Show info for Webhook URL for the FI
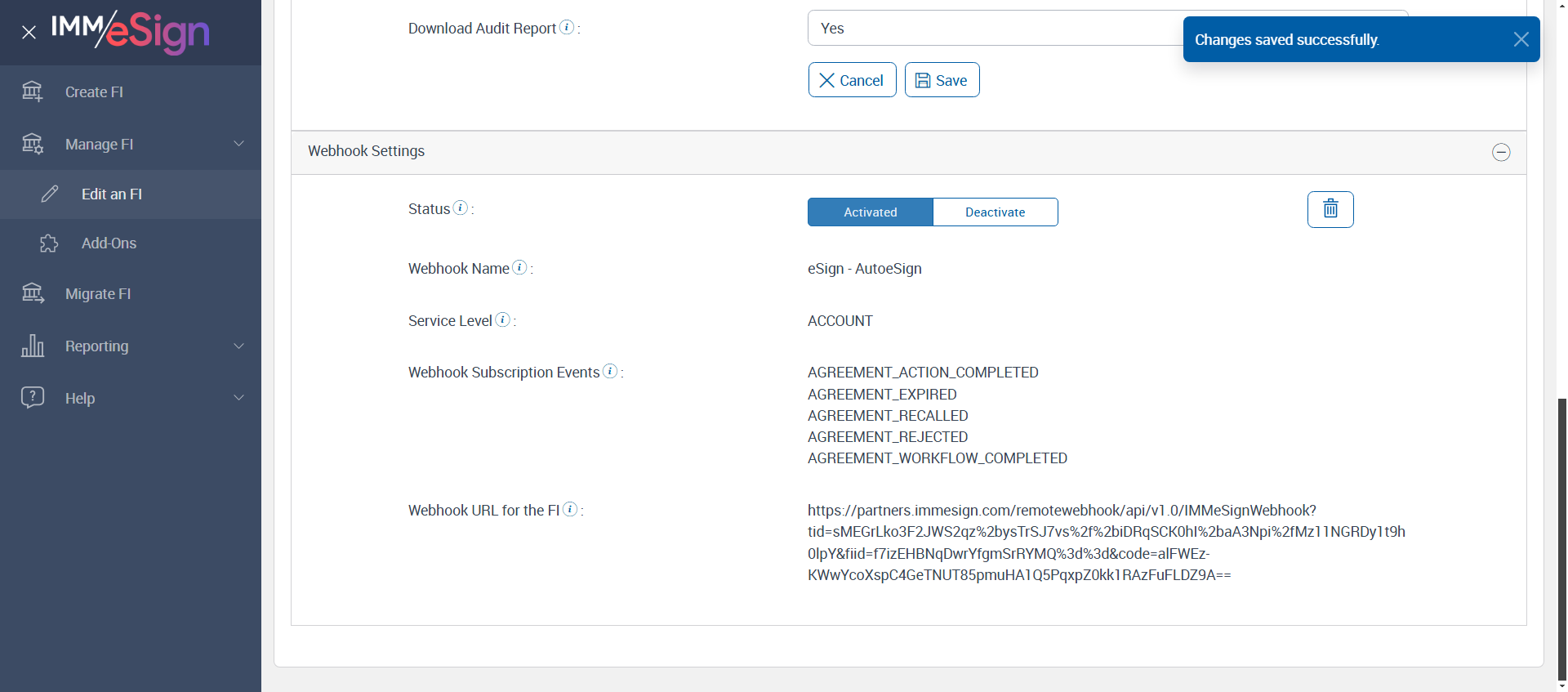 (x=570, y=509)
